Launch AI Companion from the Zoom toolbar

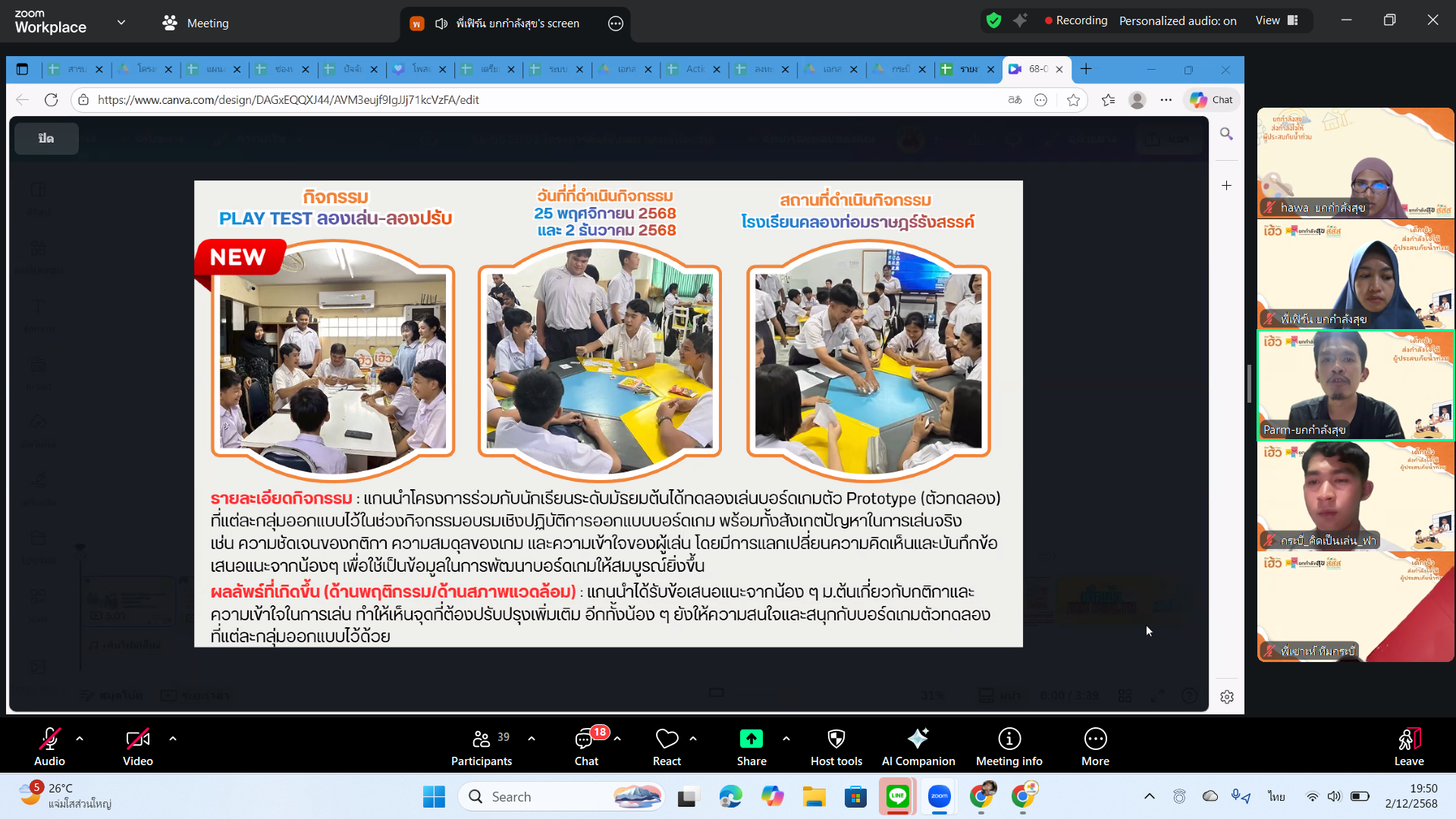[x=918, y=745]
